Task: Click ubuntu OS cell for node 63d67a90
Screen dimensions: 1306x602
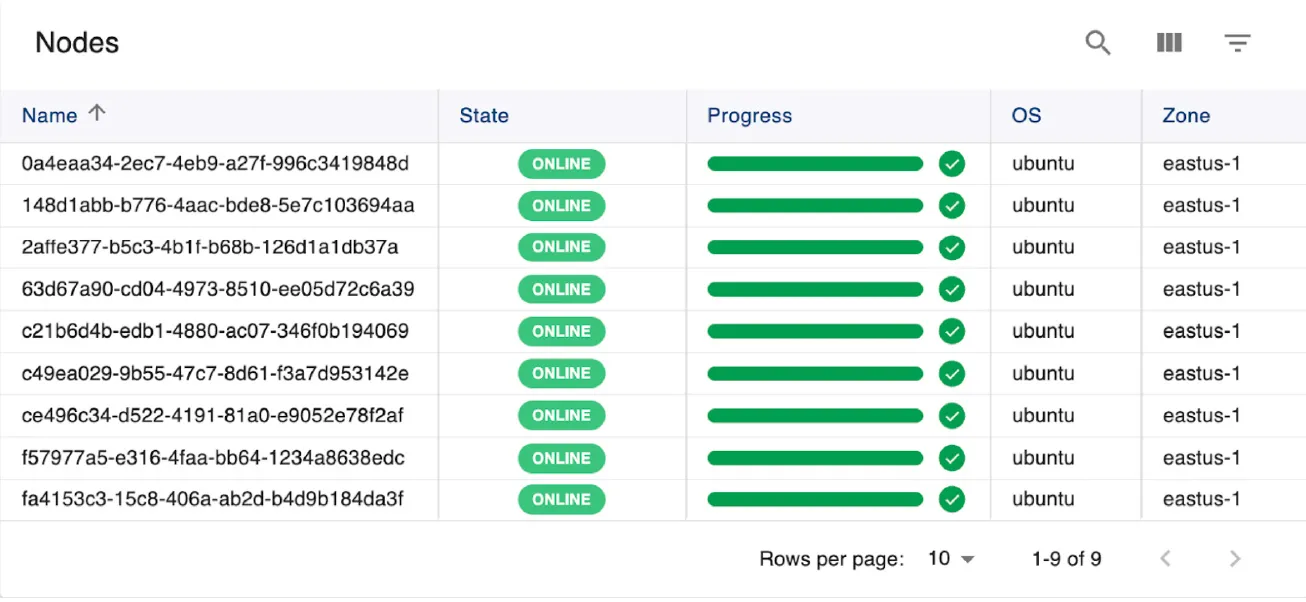Action: coord(1043,290)
